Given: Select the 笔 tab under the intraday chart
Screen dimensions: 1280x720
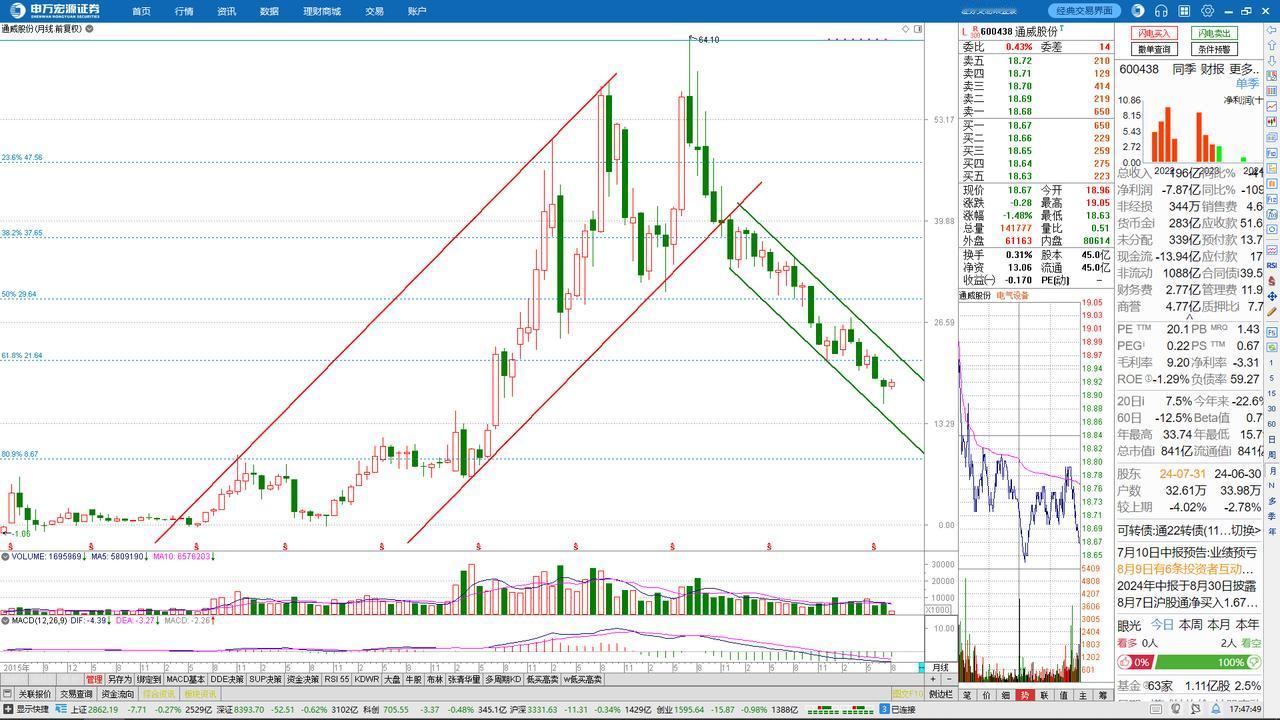Looking at the screenshot, I should tap(967, 694).
